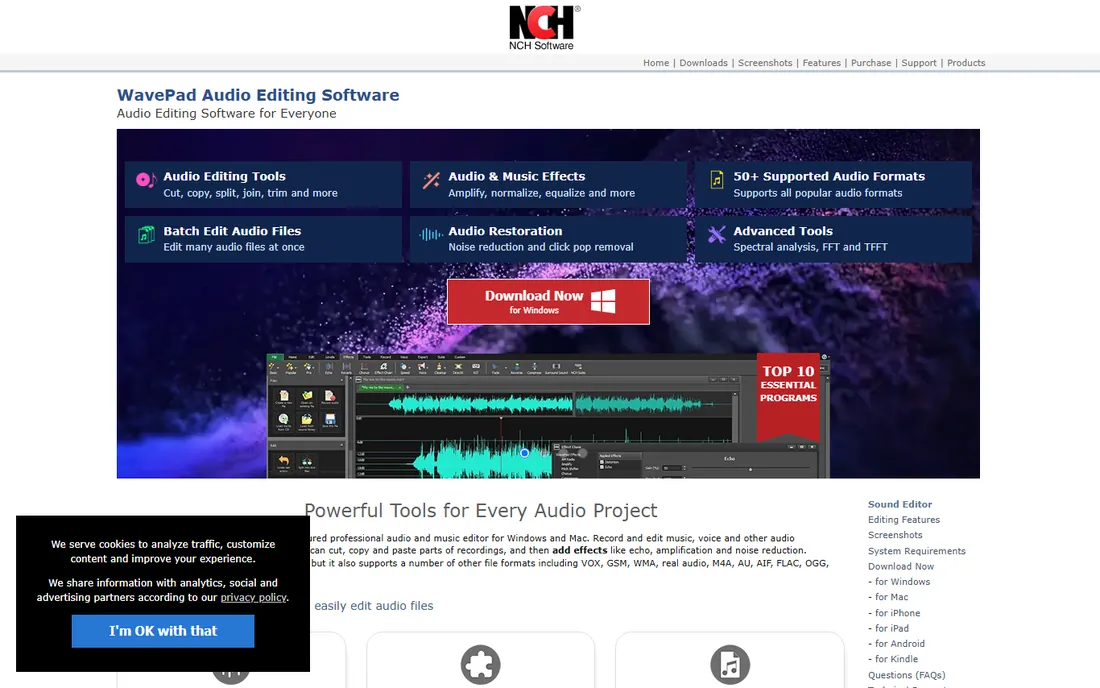Open Download Now sidebar link

tap(901, 567)
